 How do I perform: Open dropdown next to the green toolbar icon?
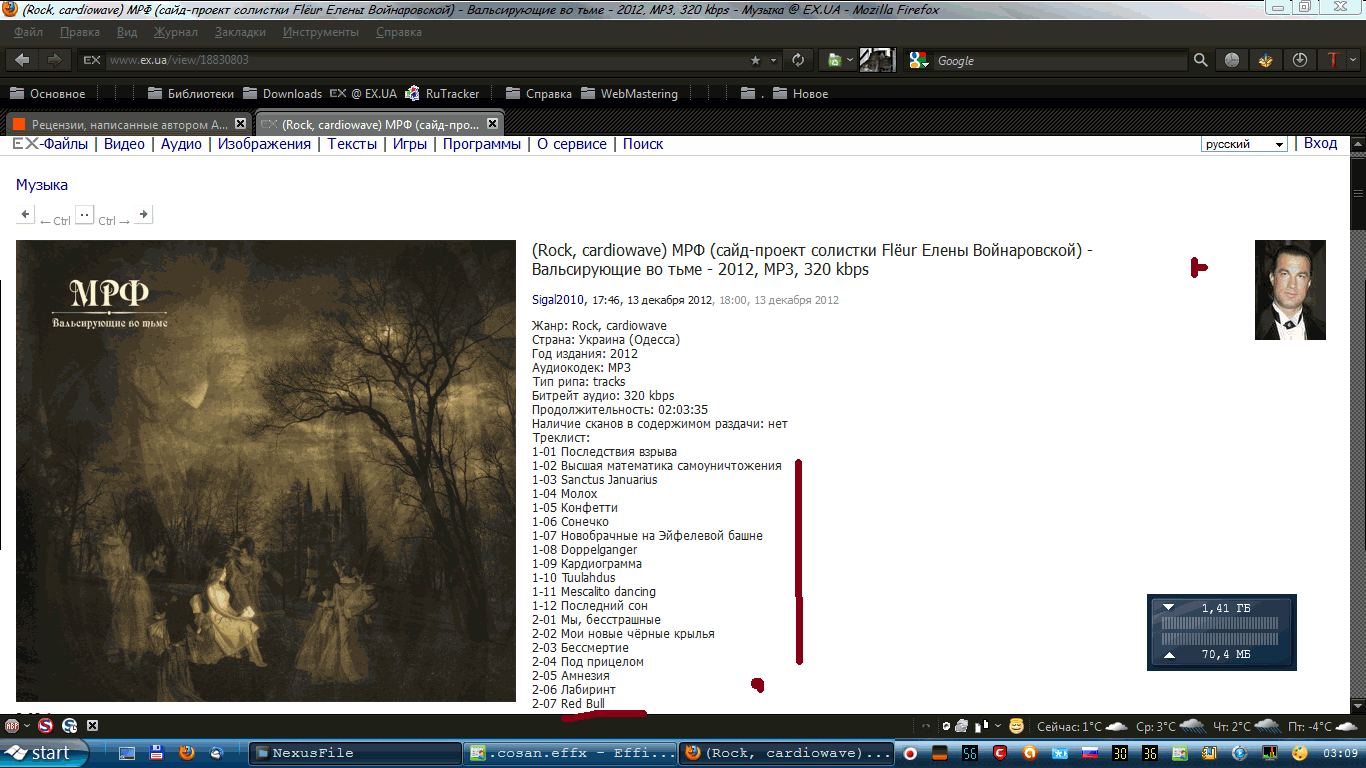pyautogui.click(x=850, y=61)
